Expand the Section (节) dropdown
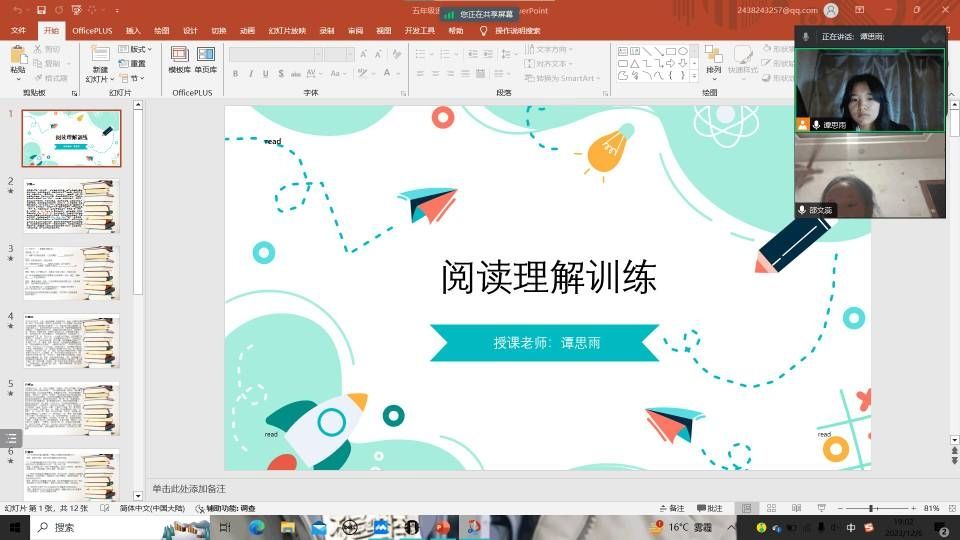Viewport: 960px width, 540px height. 134,78
